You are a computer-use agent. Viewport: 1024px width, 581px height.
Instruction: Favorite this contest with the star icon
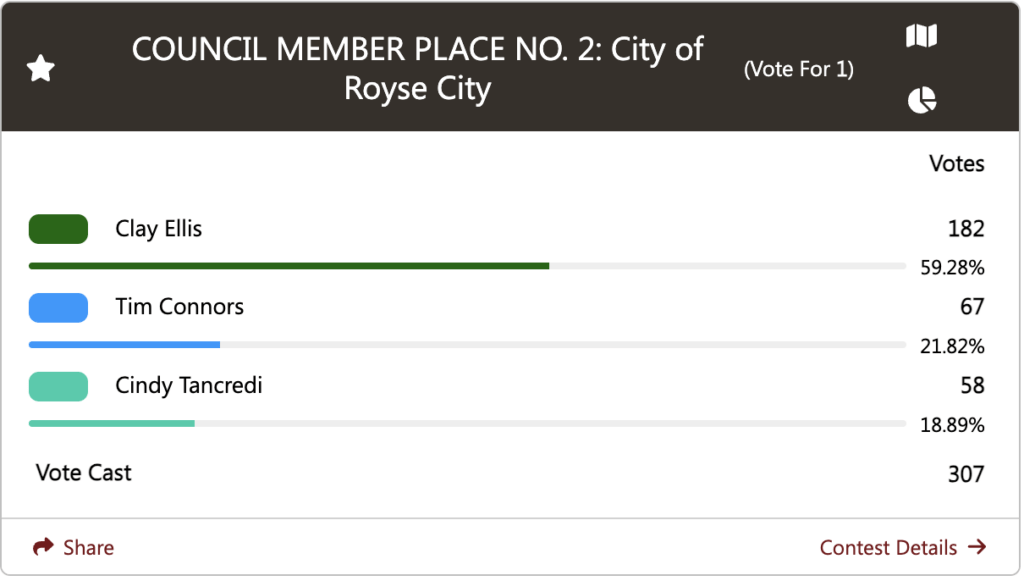tap(40, 69)
